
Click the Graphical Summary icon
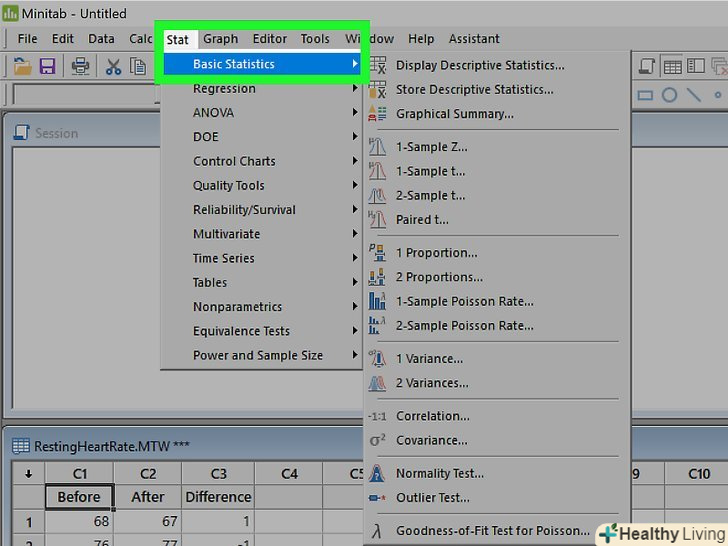click(x=377, y=113)
